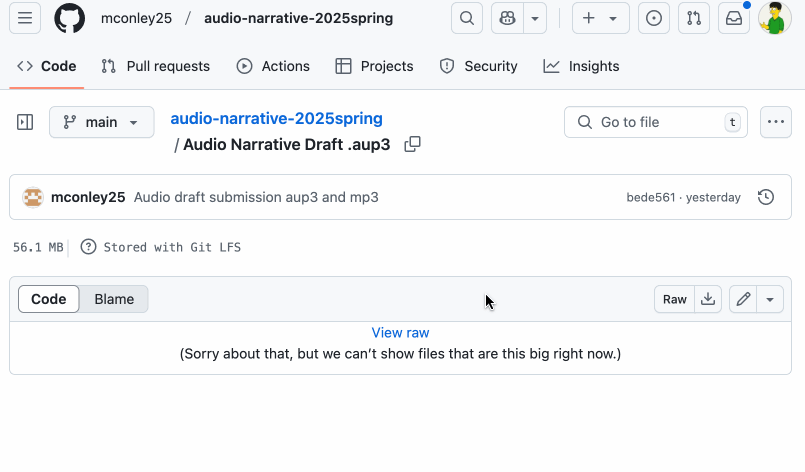Open the Insights tab
Viewport: 805px width, 472px height.
(x=581, y=66)
